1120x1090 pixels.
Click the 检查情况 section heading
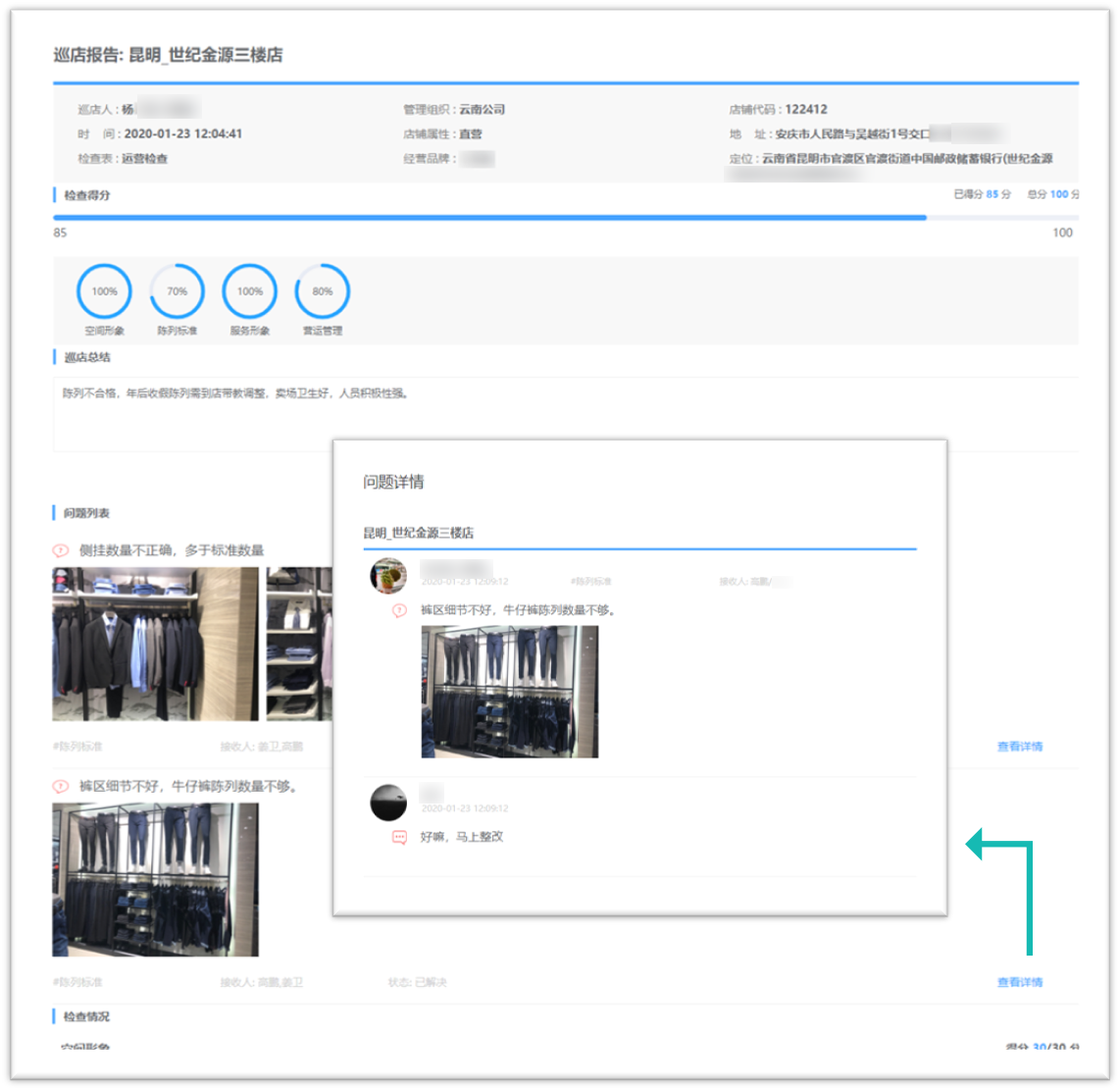[x=86, y=1016]
